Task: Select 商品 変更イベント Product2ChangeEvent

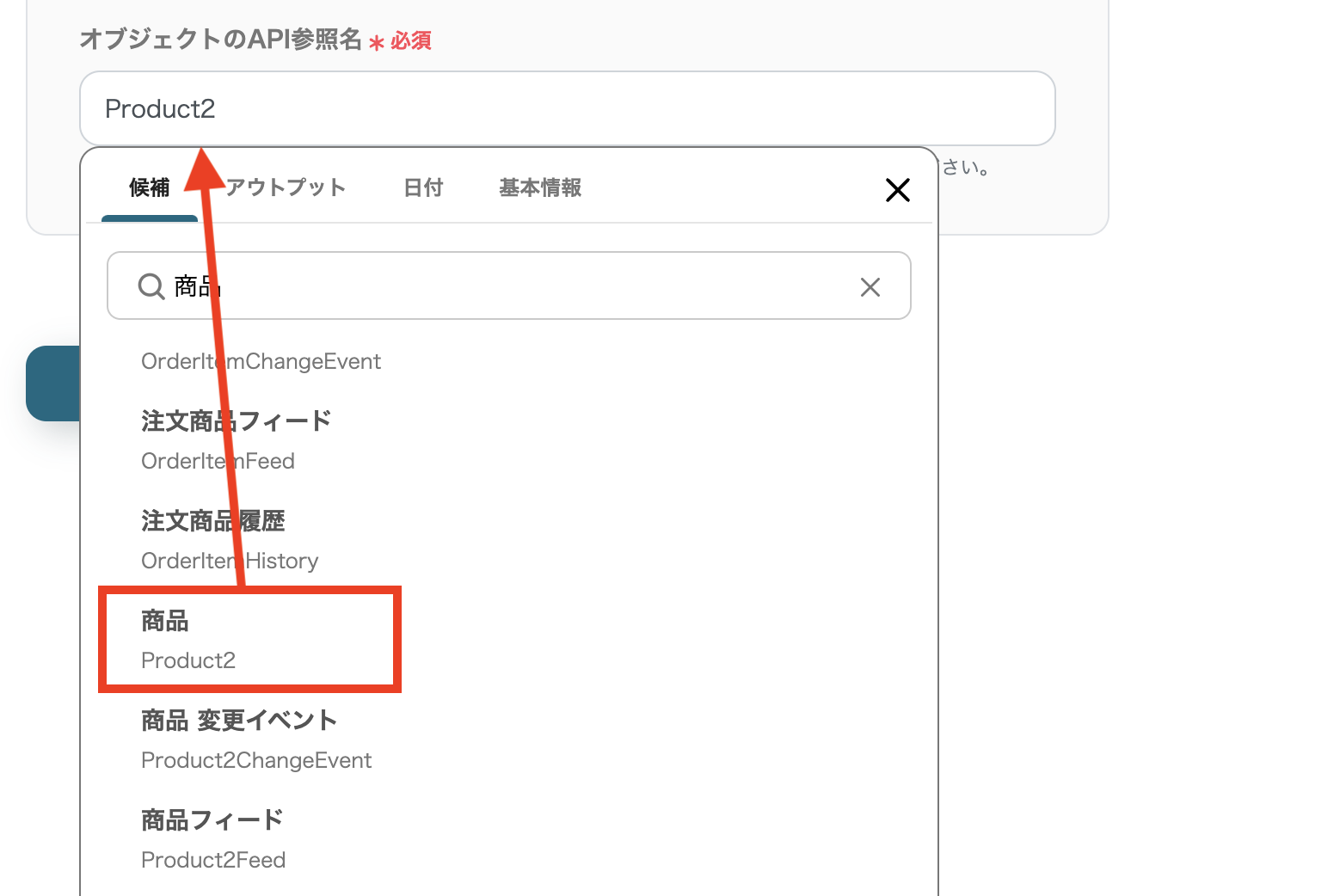Action: point(256,738)
